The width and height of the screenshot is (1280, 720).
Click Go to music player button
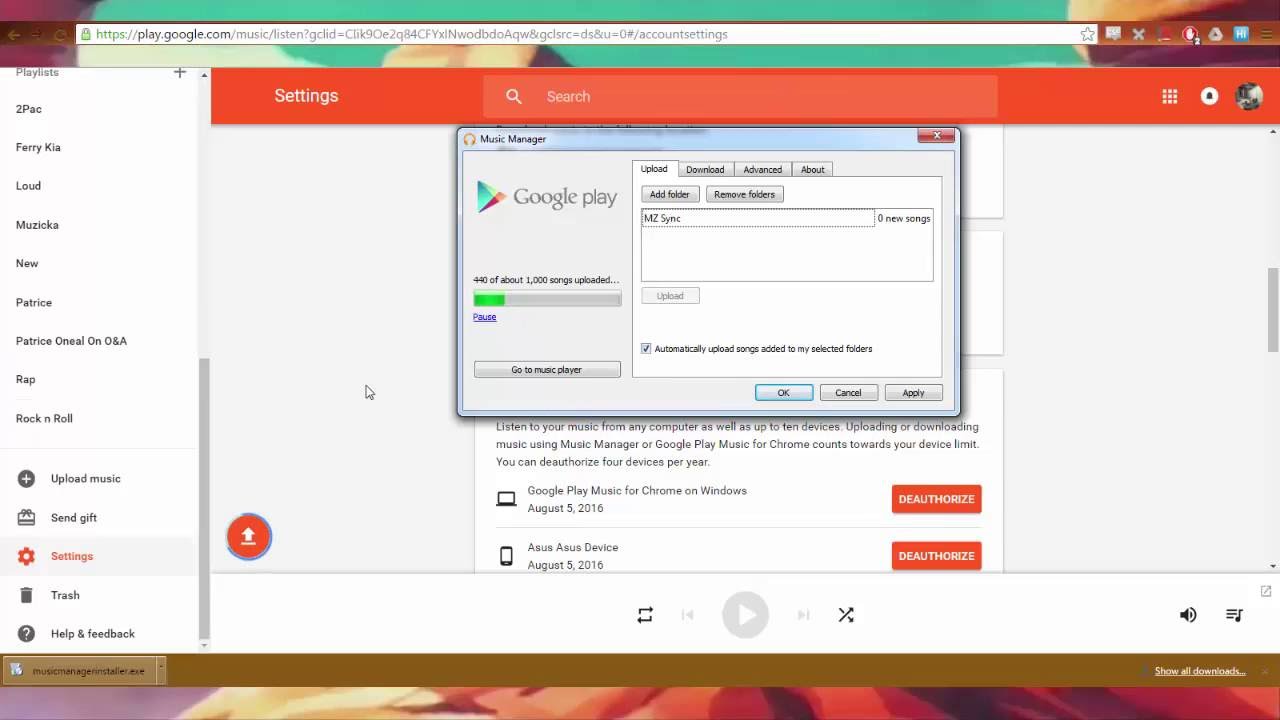547,370
